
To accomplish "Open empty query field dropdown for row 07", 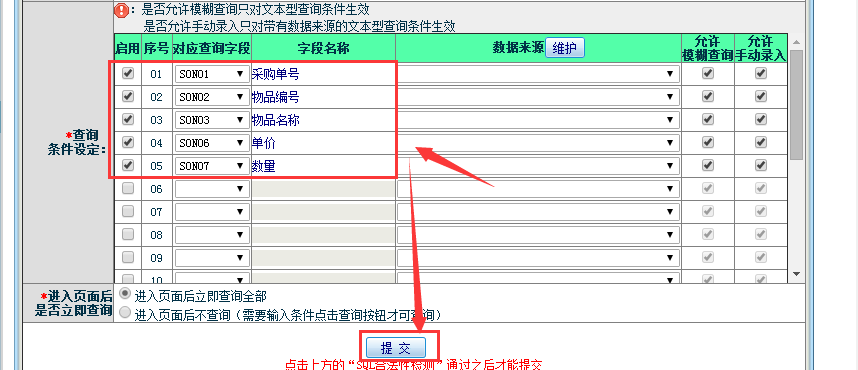I will [212, 212].
